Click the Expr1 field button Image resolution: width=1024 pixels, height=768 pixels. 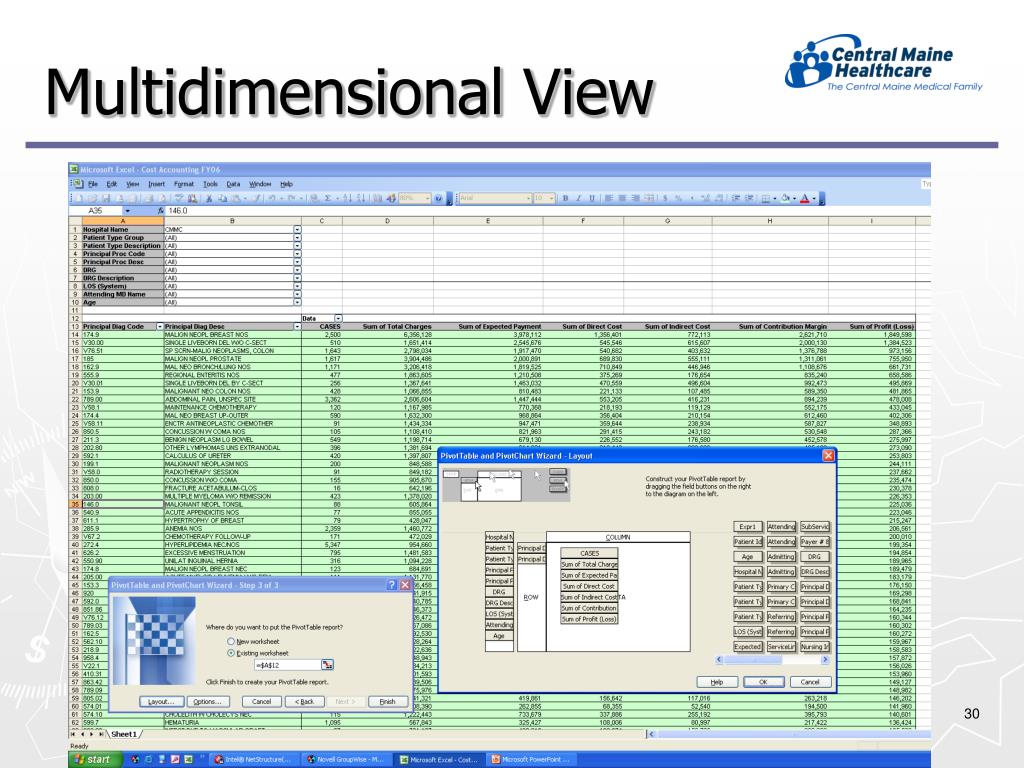tap(748, 526)
